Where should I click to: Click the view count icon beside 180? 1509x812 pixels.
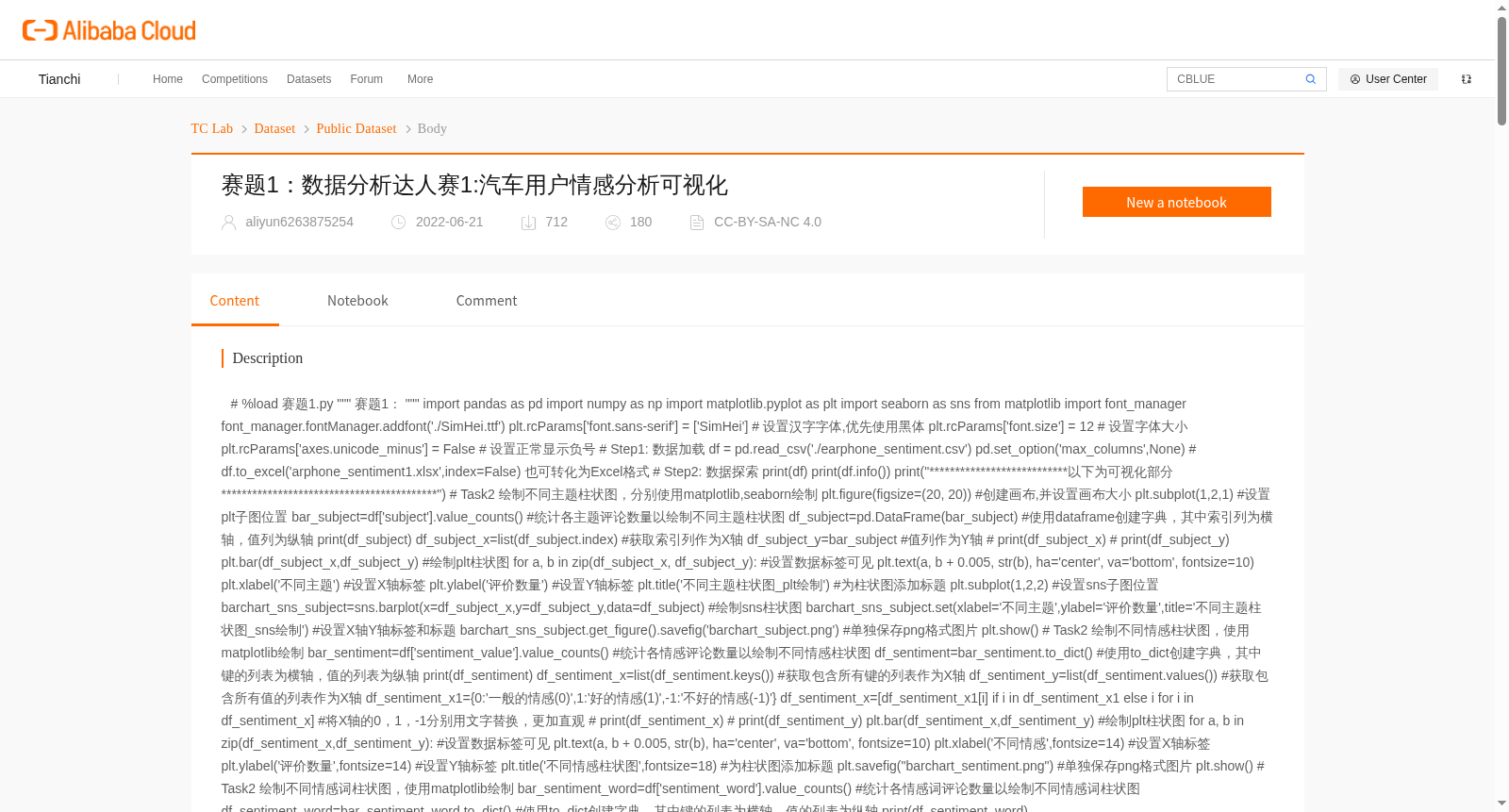613,223
